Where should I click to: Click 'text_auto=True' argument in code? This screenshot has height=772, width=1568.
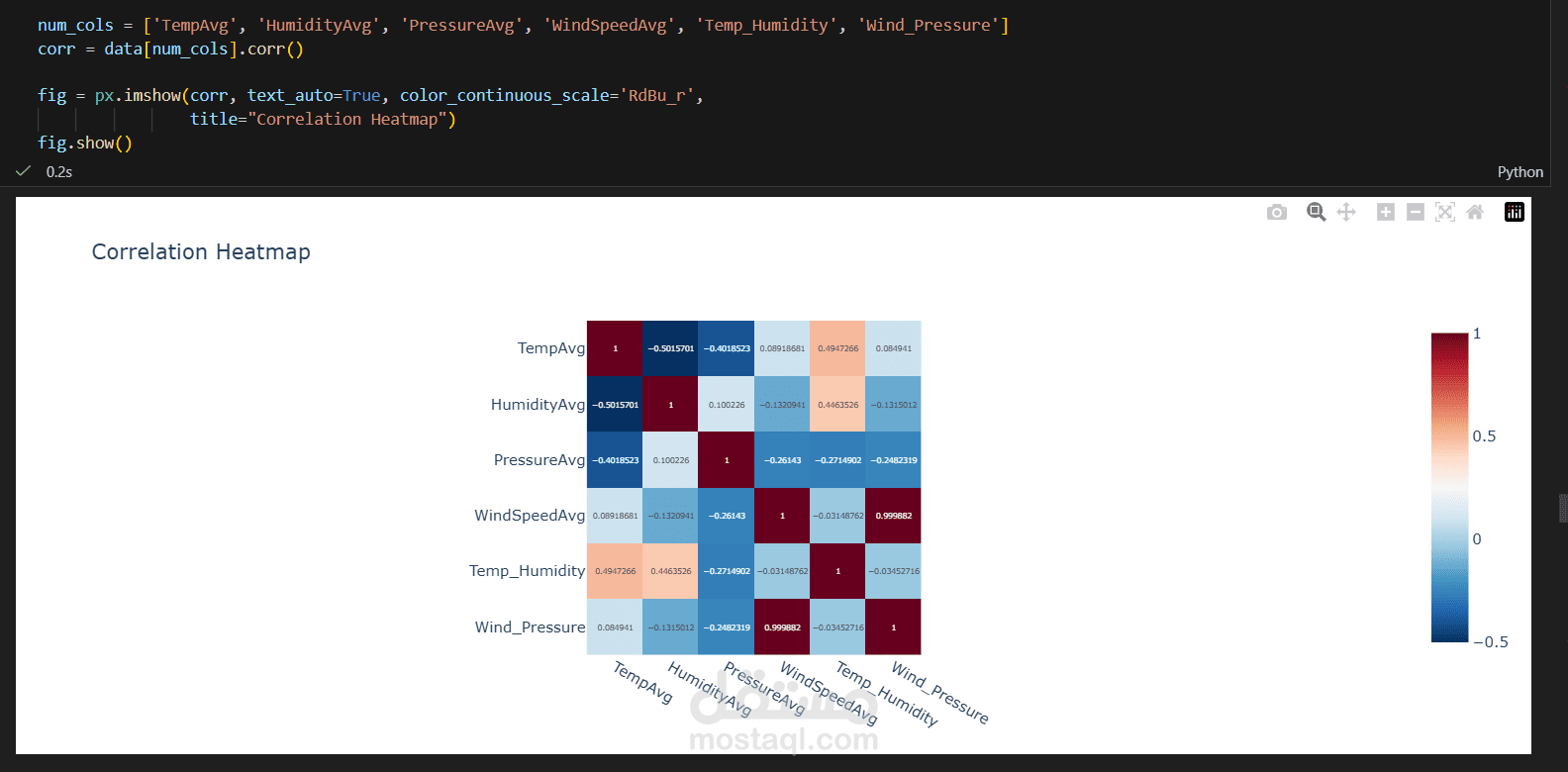pyautogui.click(x=314, y=95)
